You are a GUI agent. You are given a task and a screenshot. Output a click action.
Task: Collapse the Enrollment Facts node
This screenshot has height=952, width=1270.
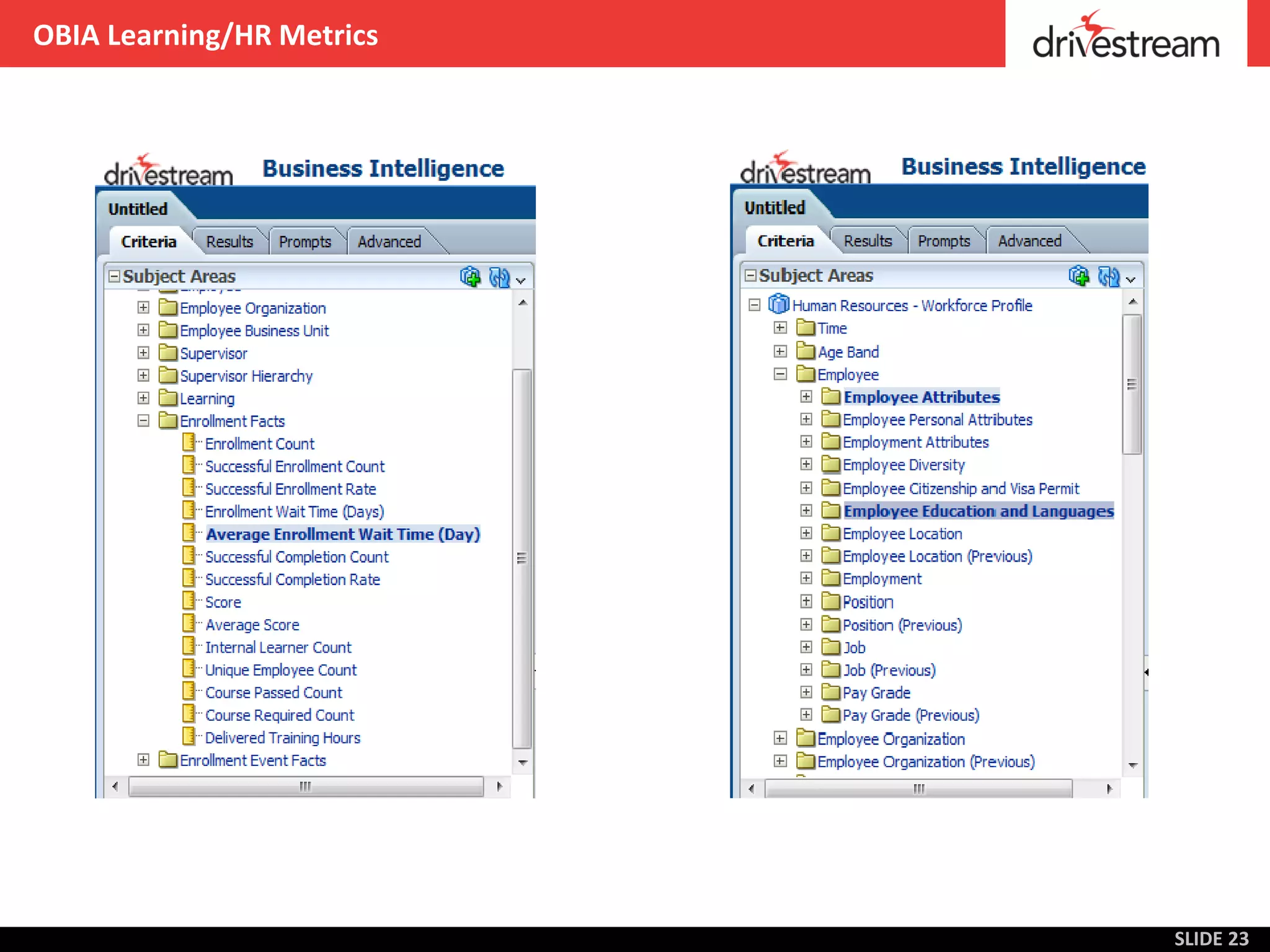coord(143,420)
